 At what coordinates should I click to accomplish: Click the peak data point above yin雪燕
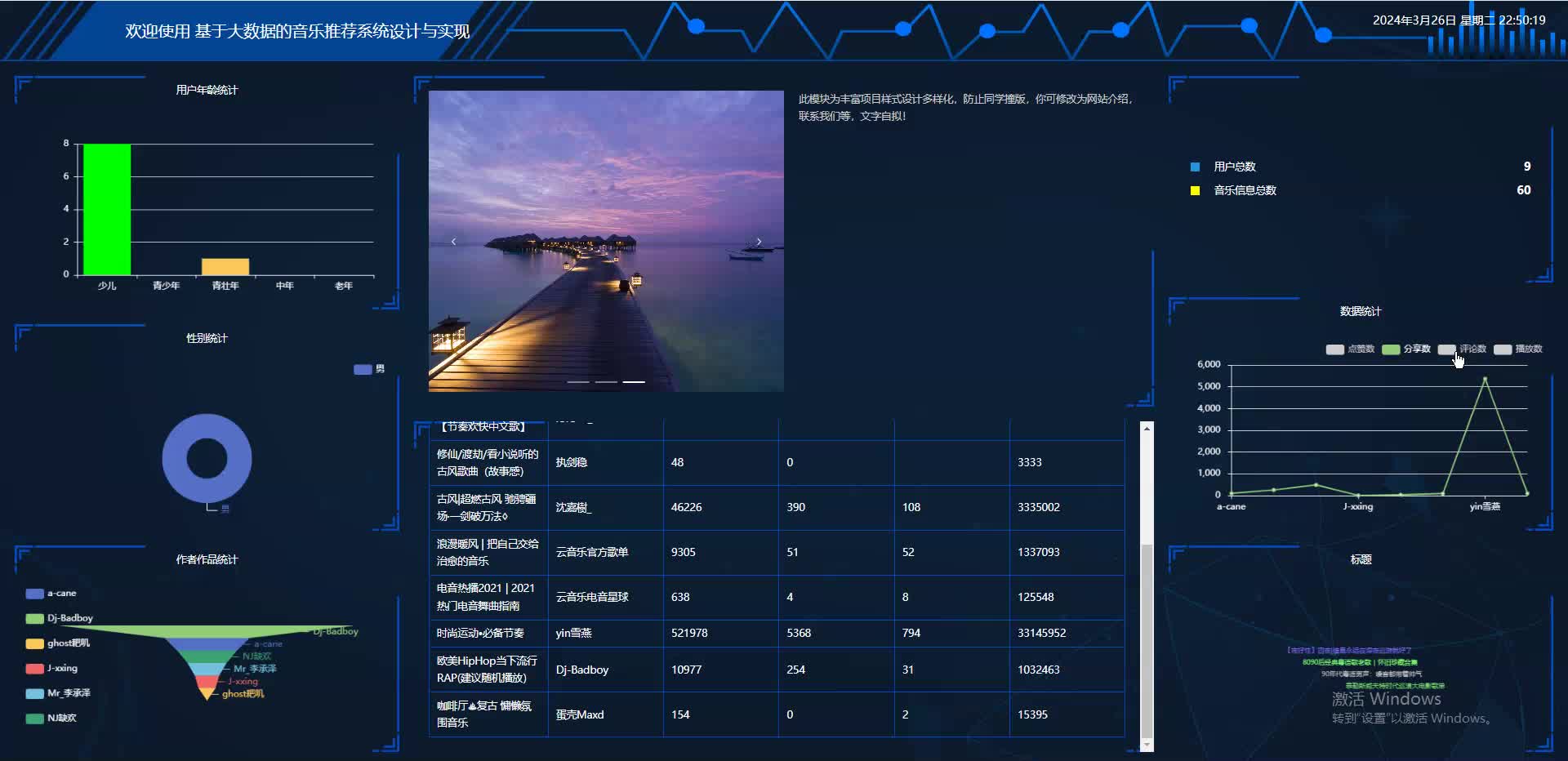[x=1485, y=379]
